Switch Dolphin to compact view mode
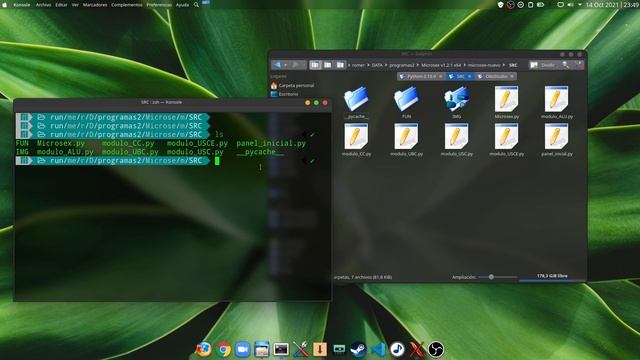The height and width of the screenshot is (360, 640). [328, 65]
